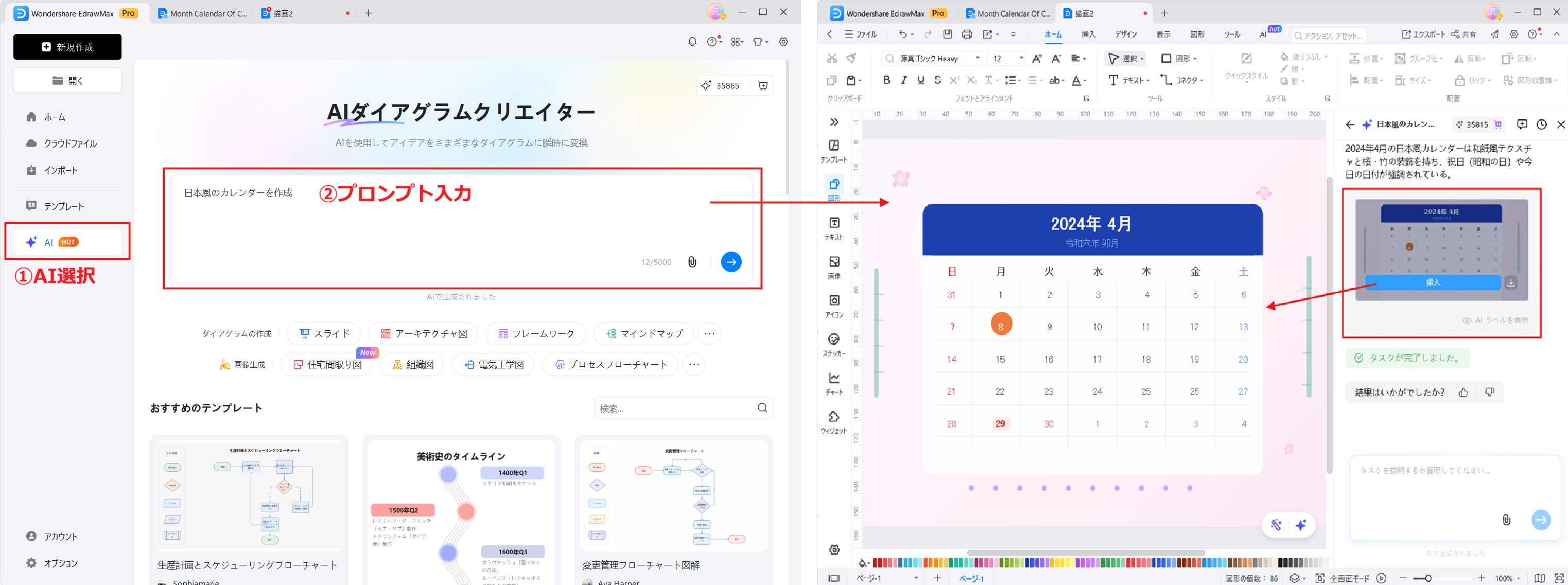This screenshot has width=1568, height=585.
Task: Toggle underline formatting
Action: (921, 80)
